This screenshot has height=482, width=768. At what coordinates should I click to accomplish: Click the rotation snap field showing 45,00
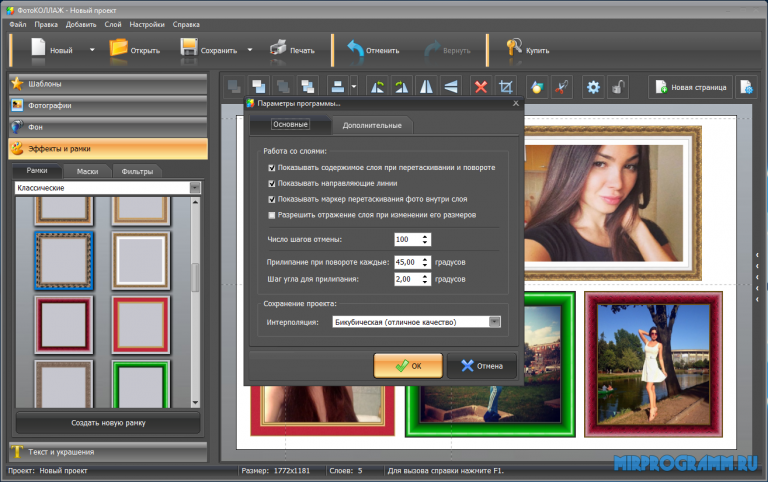(408, 262)
